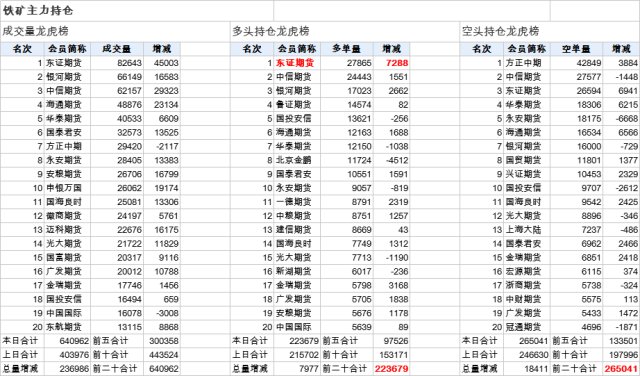Click 浙商期货 member name

(x=523, y=285)
